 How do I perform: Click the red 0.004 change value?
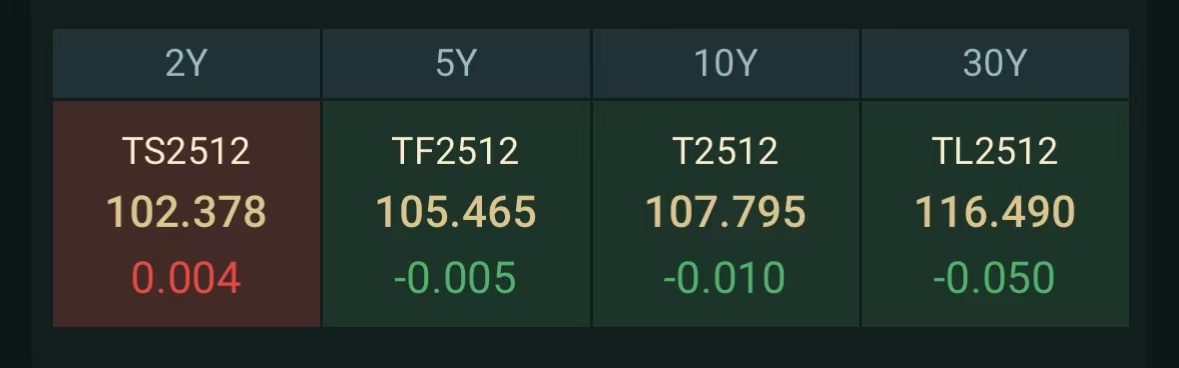click(186, 278)
